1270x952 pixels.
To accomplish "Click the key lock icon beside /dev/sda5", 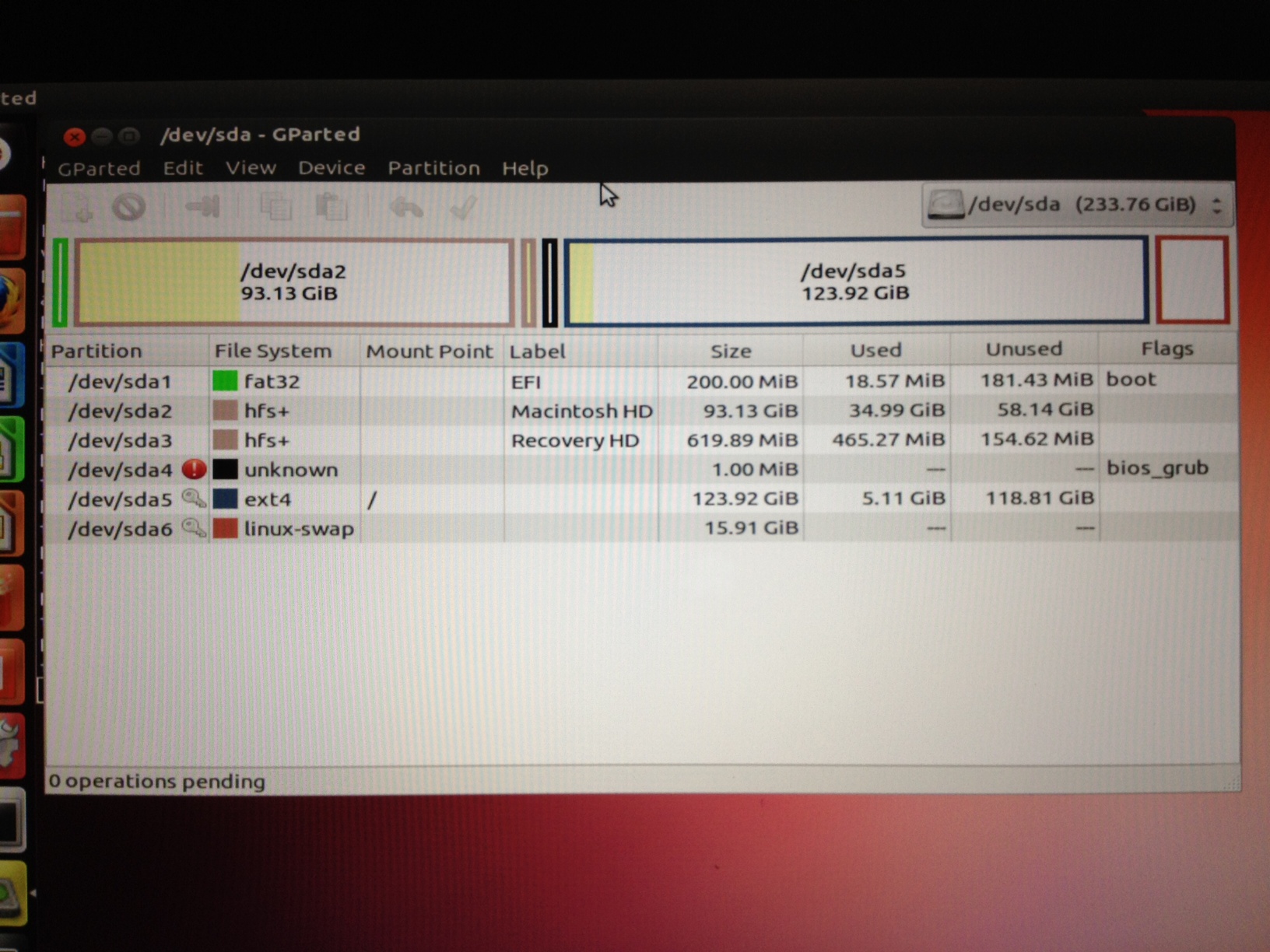I will 194,499.
